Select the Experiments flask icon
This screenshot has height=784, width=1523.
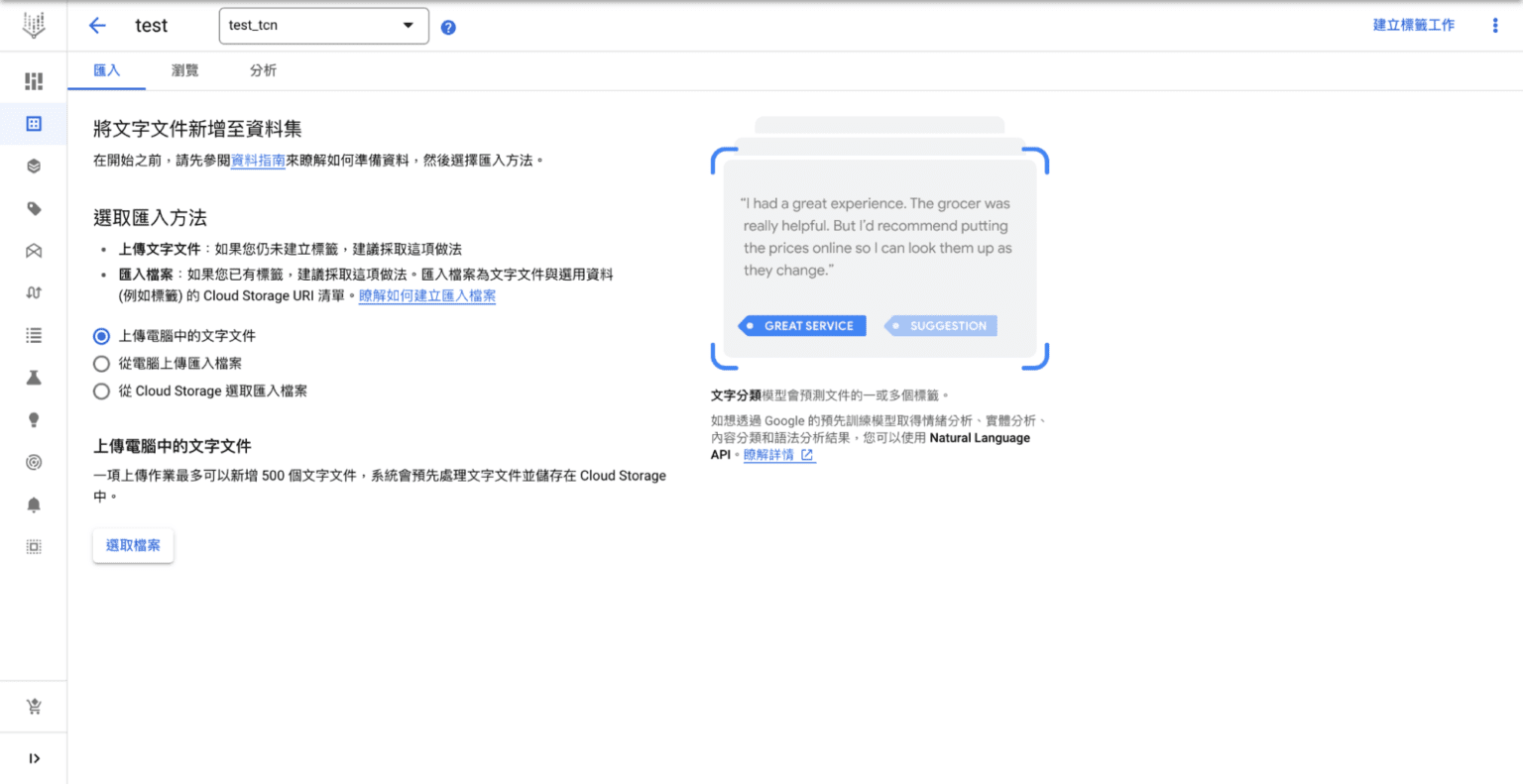(x=34, y=377)
